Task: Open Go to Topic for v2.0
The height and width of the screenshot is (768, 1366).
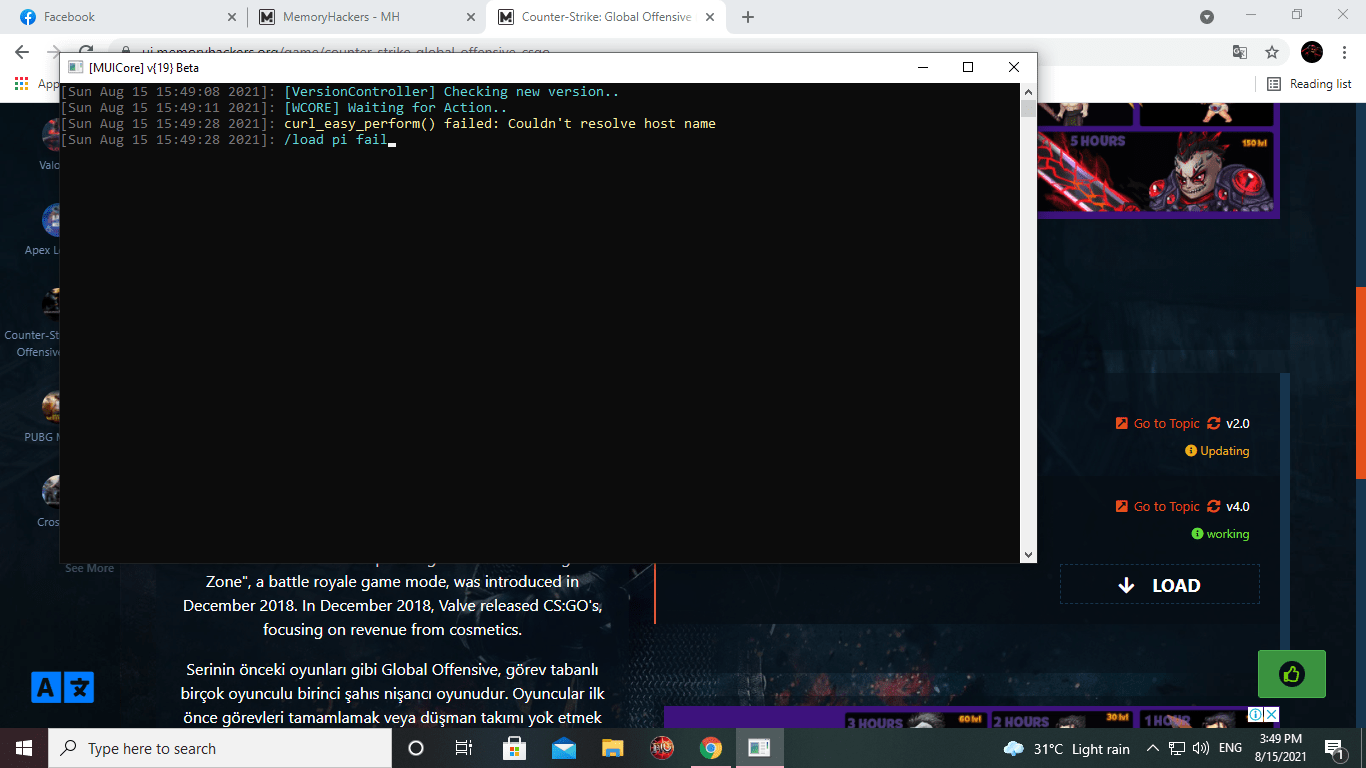Action: click(1157, 423)
